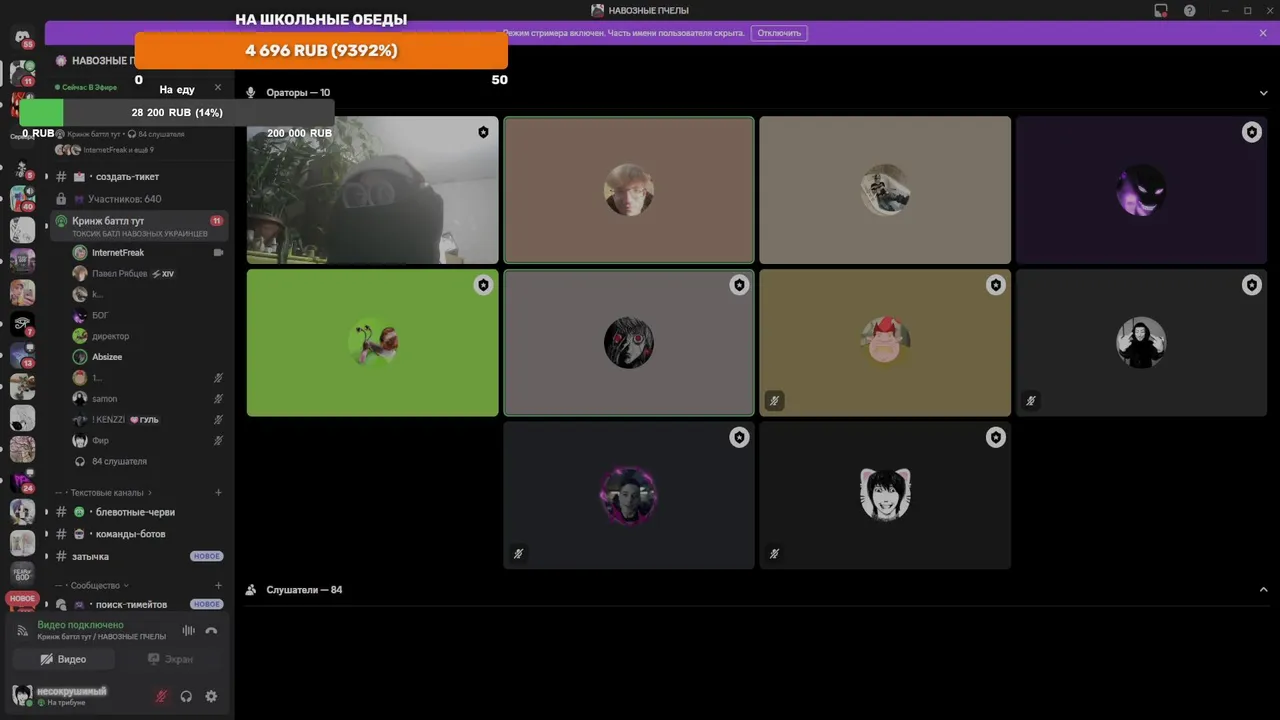Open the Кринж баттл тут stage channel
This screenshot has height=720, width=1280.
point(138,225)
